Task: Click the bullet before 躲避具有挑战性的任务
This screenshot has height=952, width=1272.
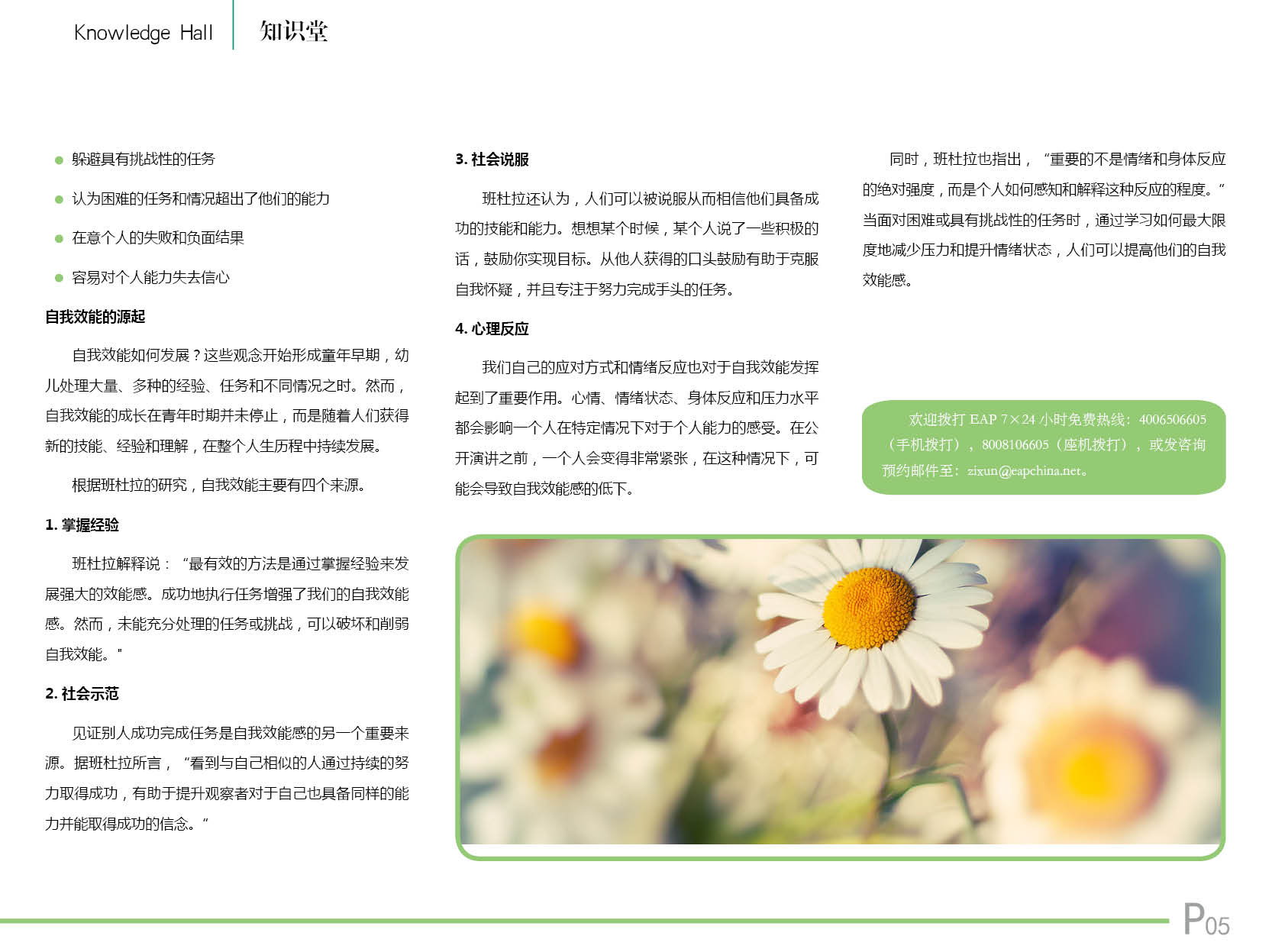Action: (59, 160)
